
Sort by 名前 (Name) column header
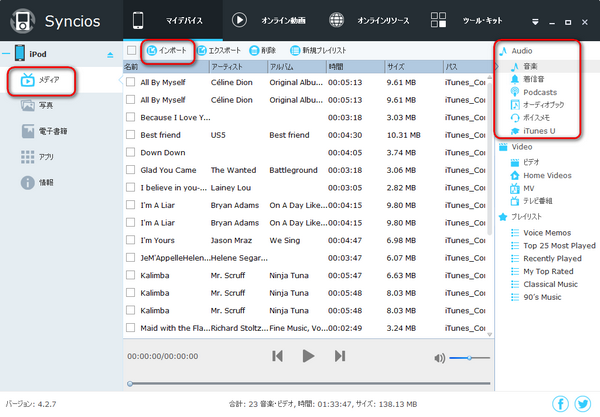pos(166,67)
